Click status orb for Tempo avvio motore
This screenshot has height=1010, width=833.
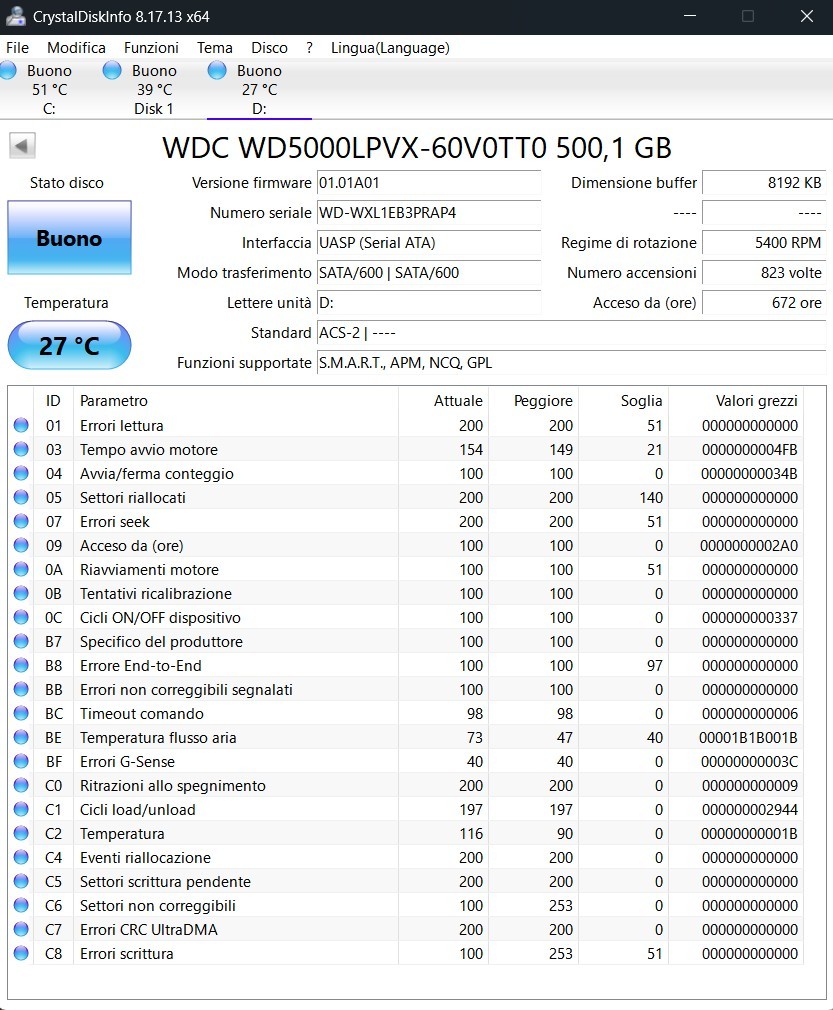21,449
